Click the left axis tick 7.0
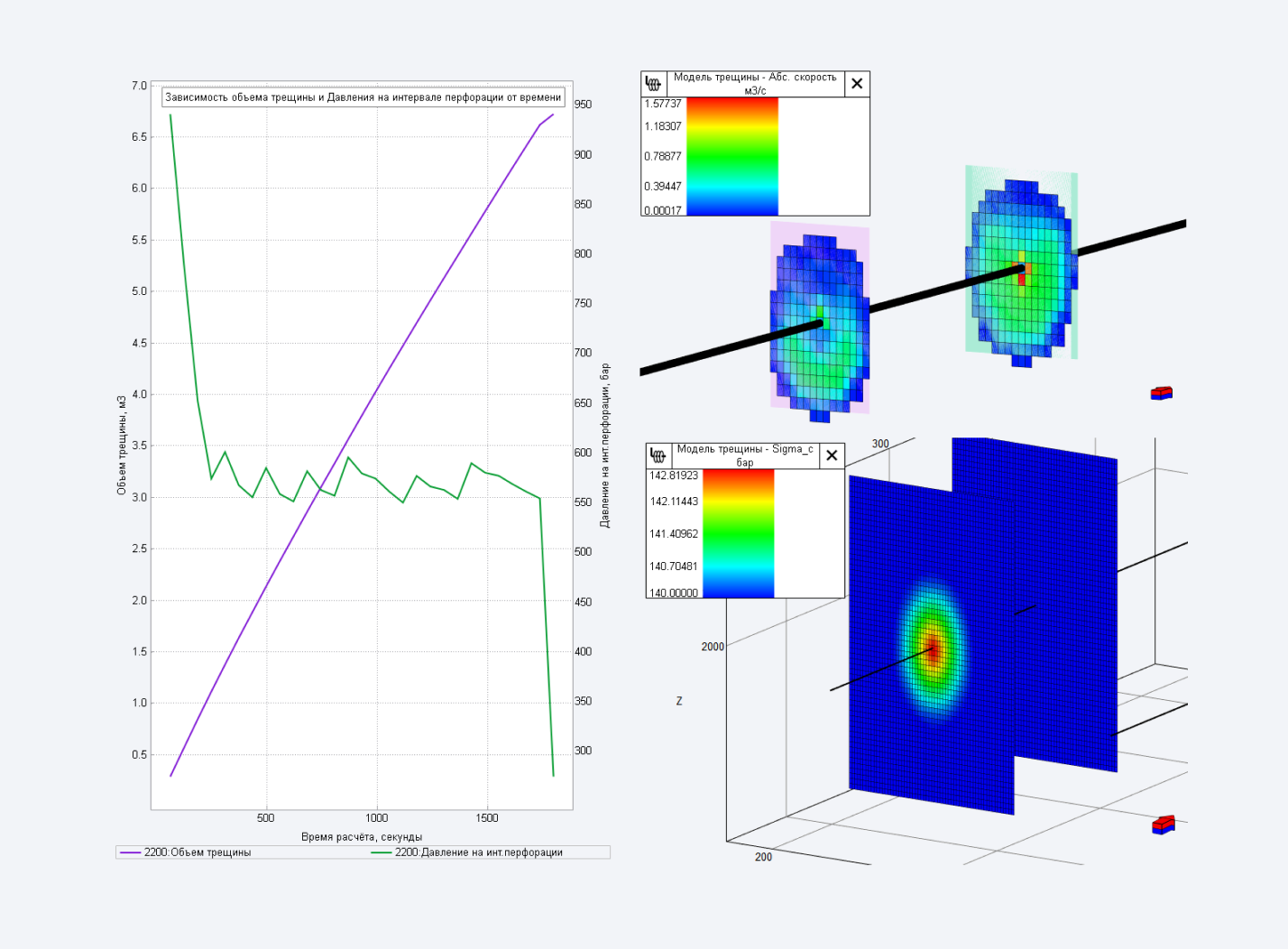Viewport: 1288px width, 949px height. click(139, 86)
